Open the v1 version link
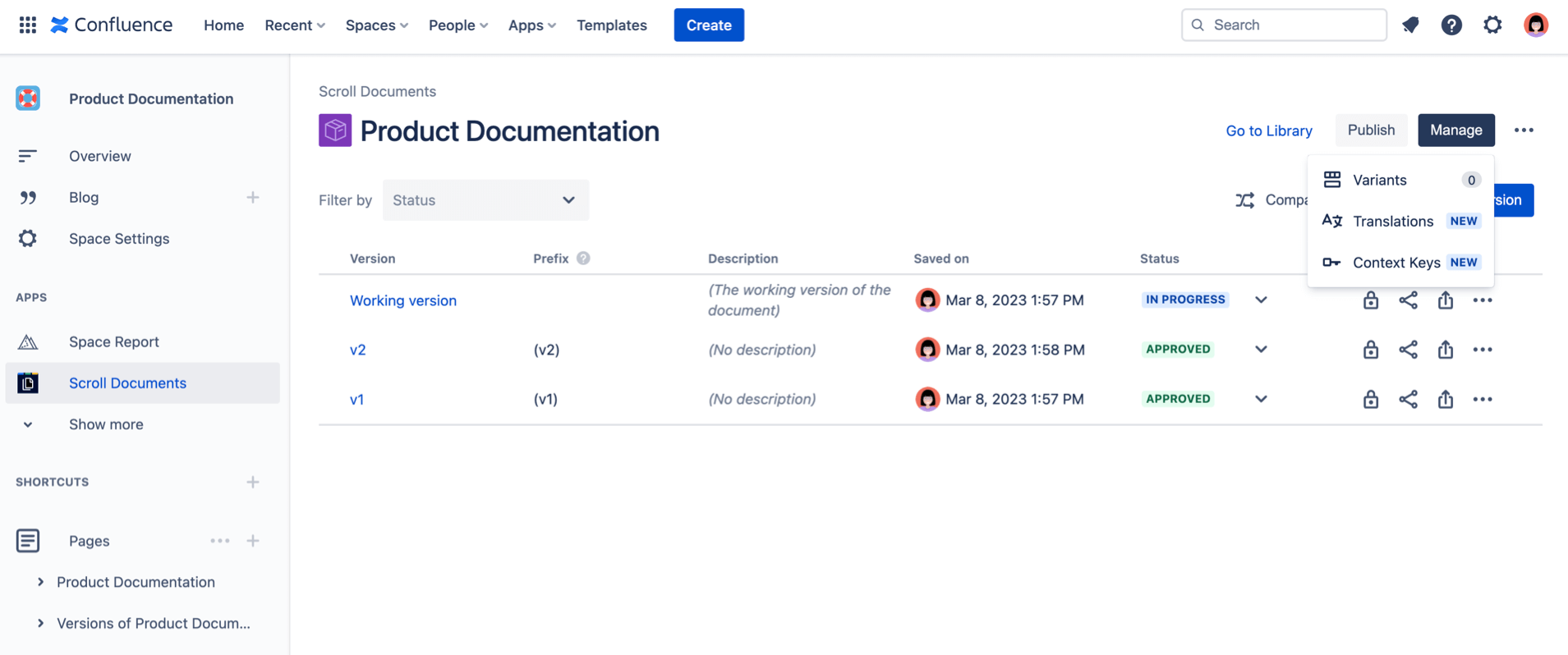 point(356,399)
